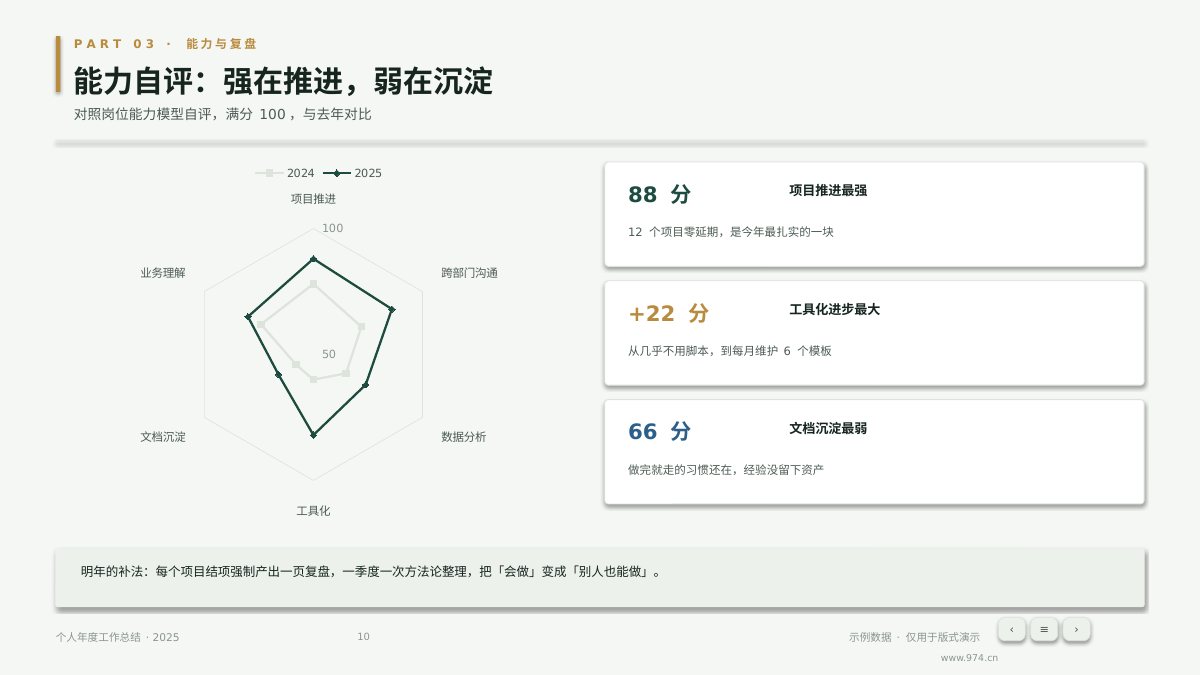Click the 项目推进最强 card heading

coord(828,190)
